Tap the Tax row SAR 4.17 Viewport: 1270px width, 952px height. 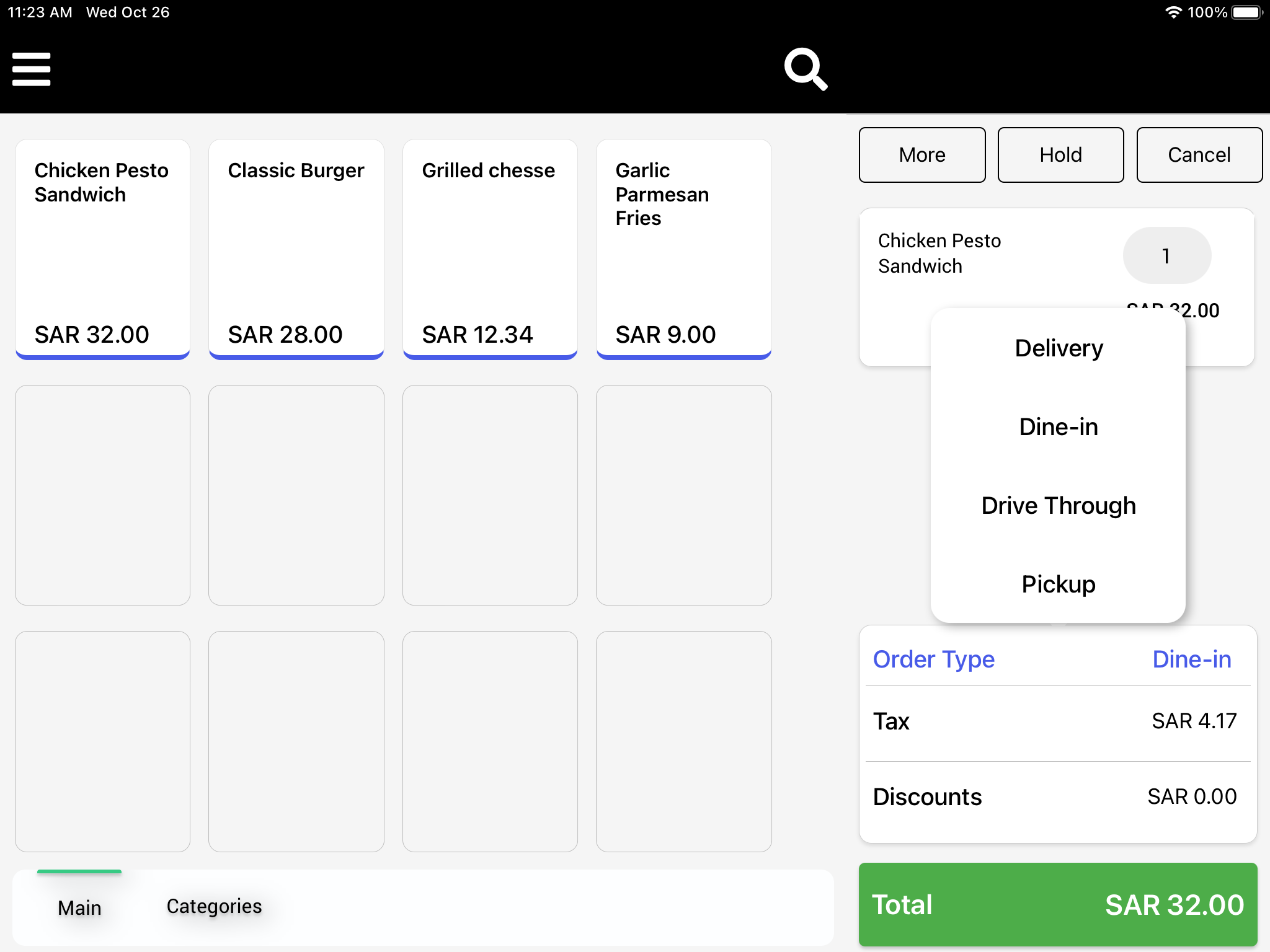(x=1058, y=721)
